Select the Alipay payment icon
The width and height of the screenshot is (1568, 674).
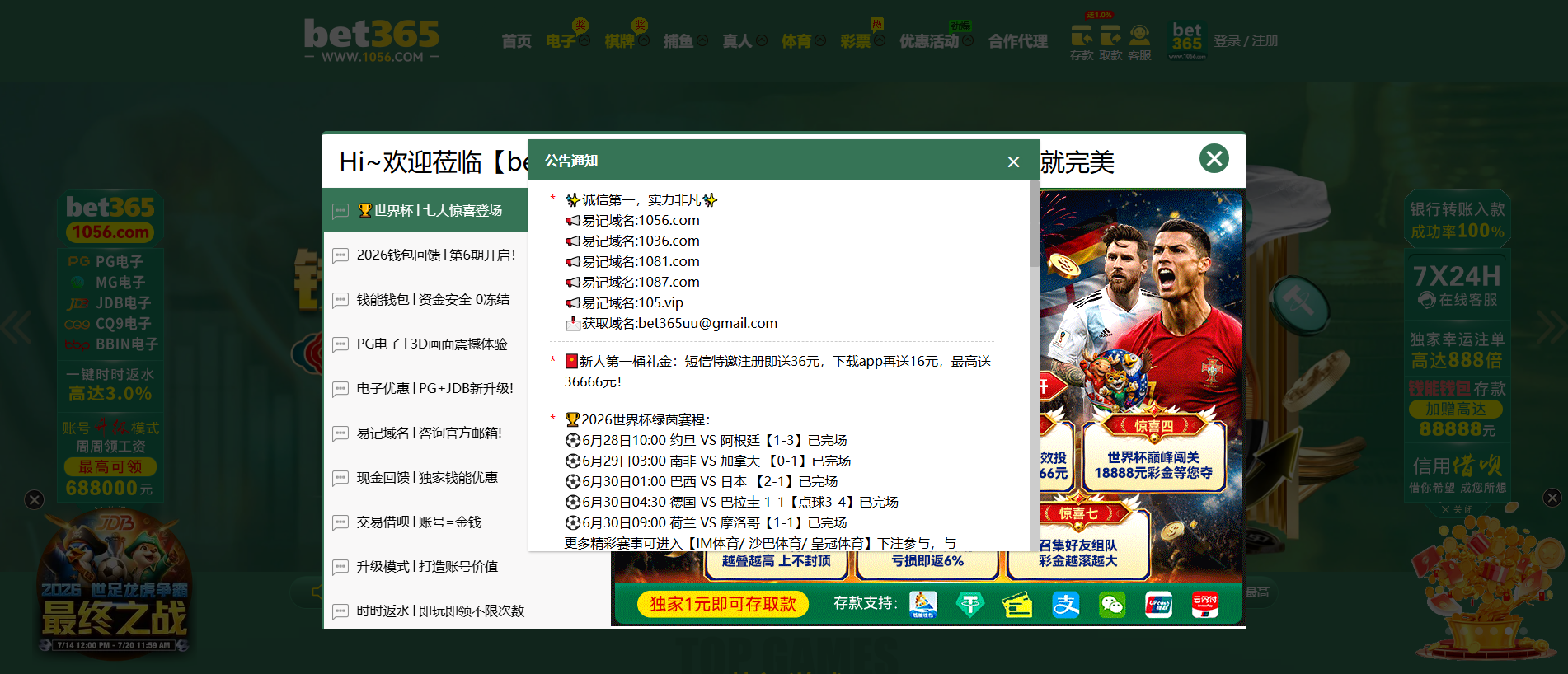tap(1065, 605)
